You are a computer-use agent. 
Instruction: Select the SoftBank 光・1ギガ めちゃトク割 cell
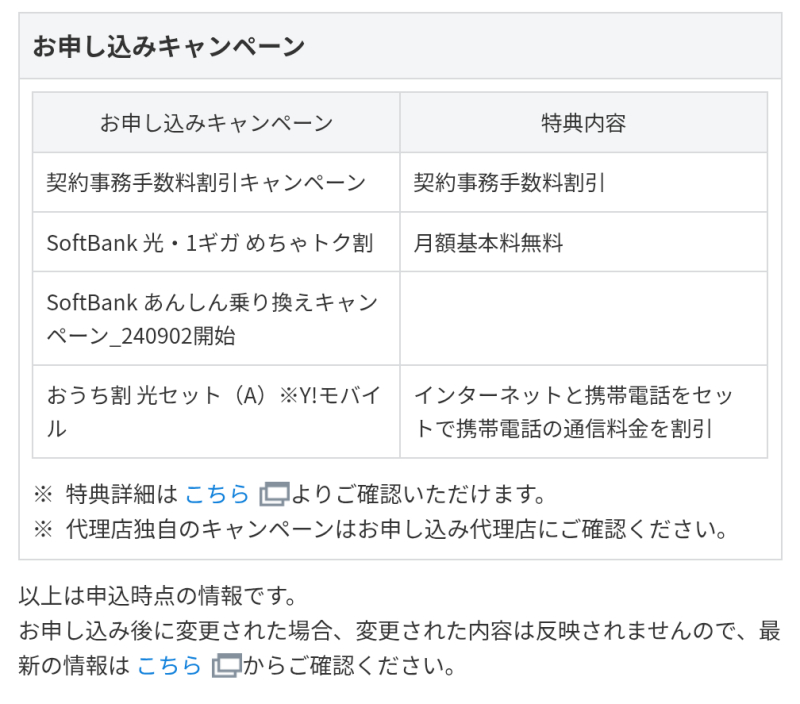(x=210, y=243)
